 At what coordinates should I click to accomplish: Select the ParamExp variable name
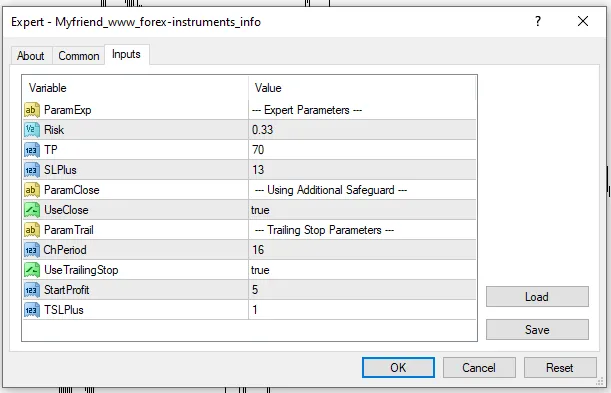click(67, 110)
